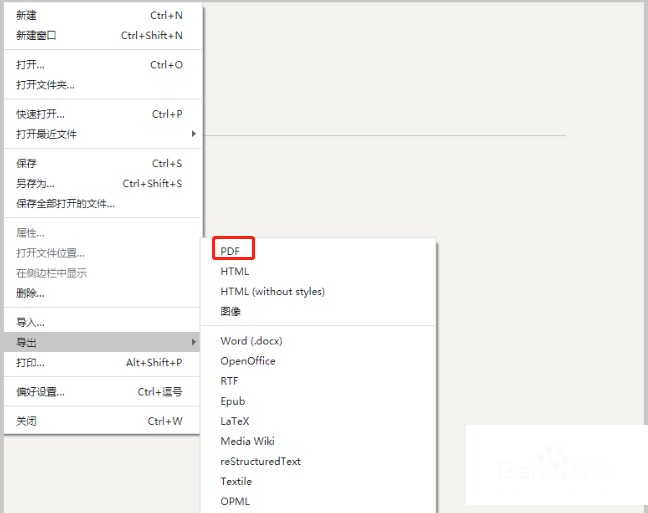Export as Textile
This screenshot has width=648, height=513.
[x=318, y=481]
